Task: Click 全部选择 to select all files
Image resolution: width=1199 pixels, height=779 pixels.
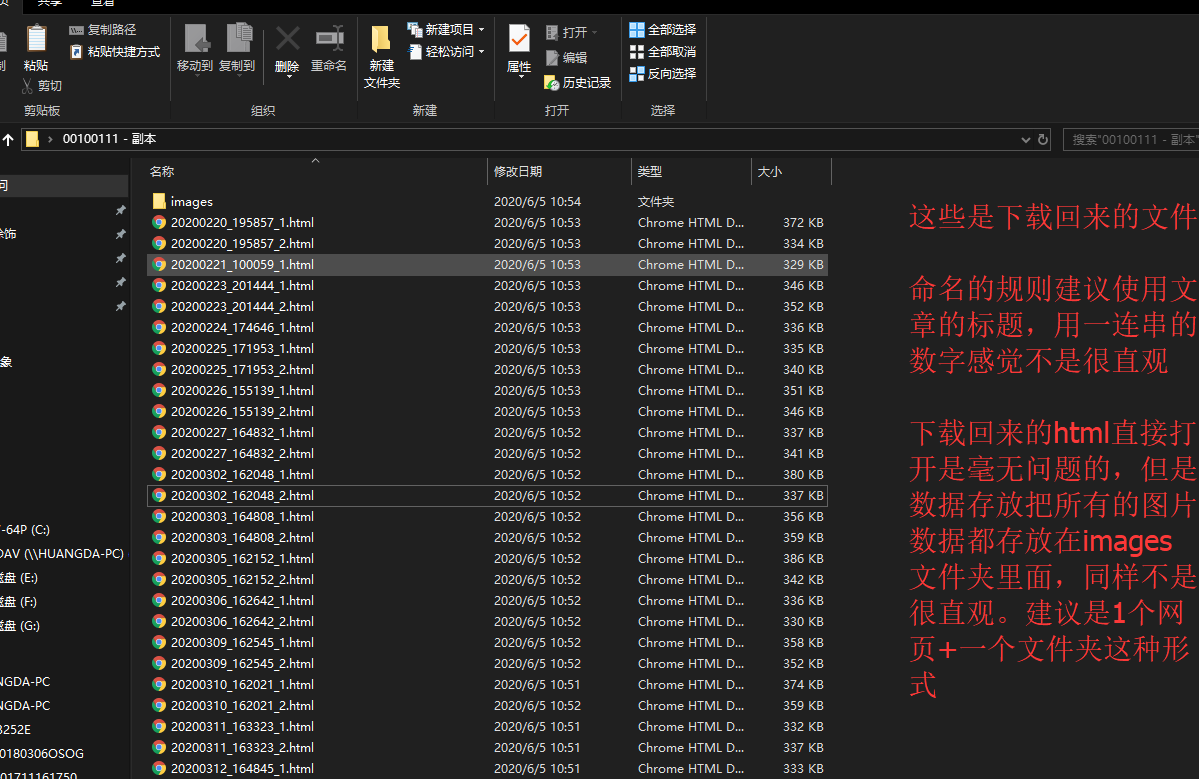Action: [x=663, y=28]
